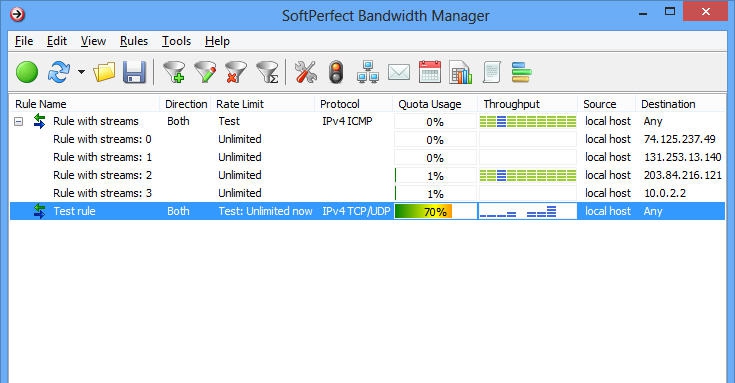Sort by the Direction column header
The image size is (735, 383).
pos(186,104)
